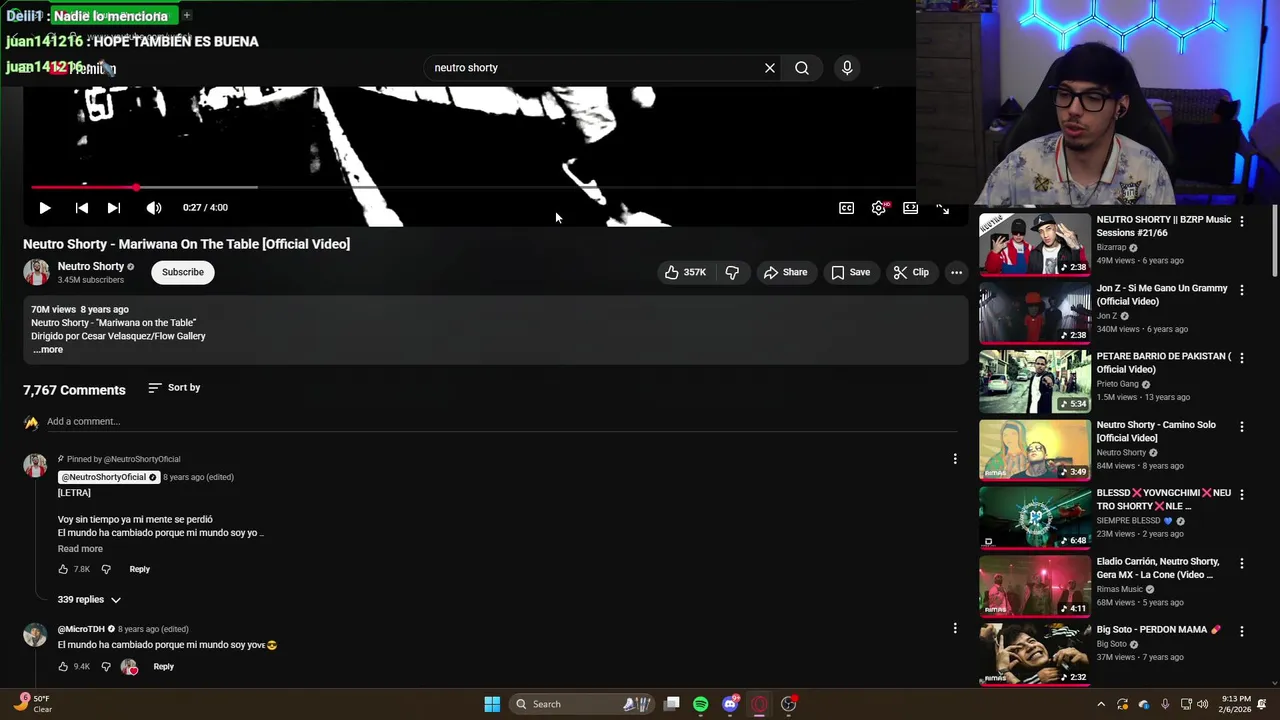Click the taskbar Search box
Viewport: 1280px width, 720px height.
(x=582, y=704)
